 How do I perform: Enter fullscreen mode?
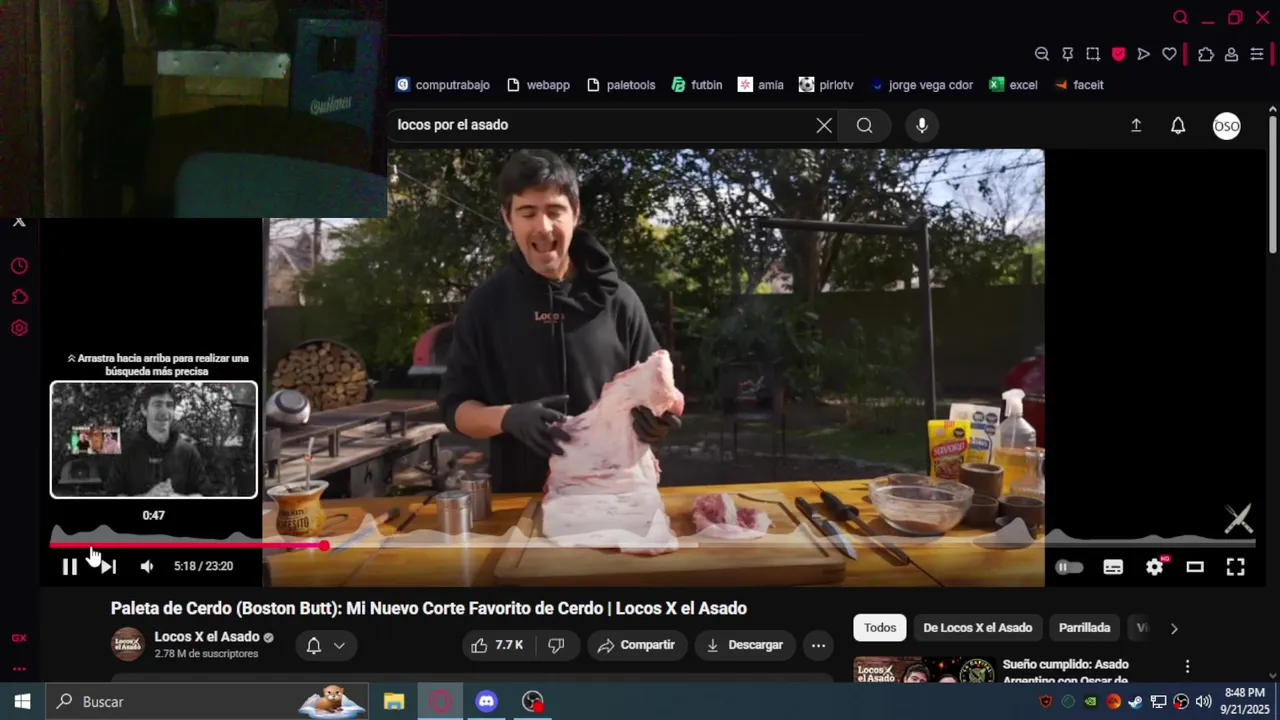[x=1236, y=567]
